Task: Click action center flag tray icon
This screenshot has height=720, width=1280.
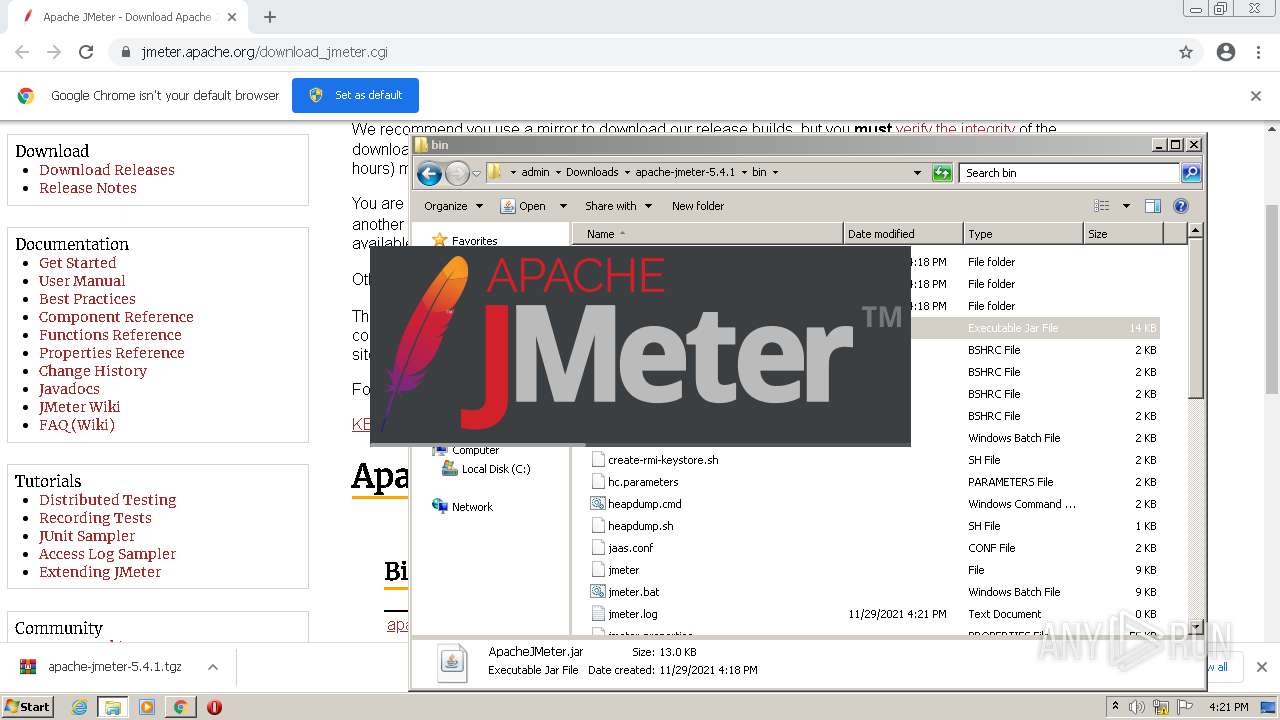Action: tap(1186, 707)
